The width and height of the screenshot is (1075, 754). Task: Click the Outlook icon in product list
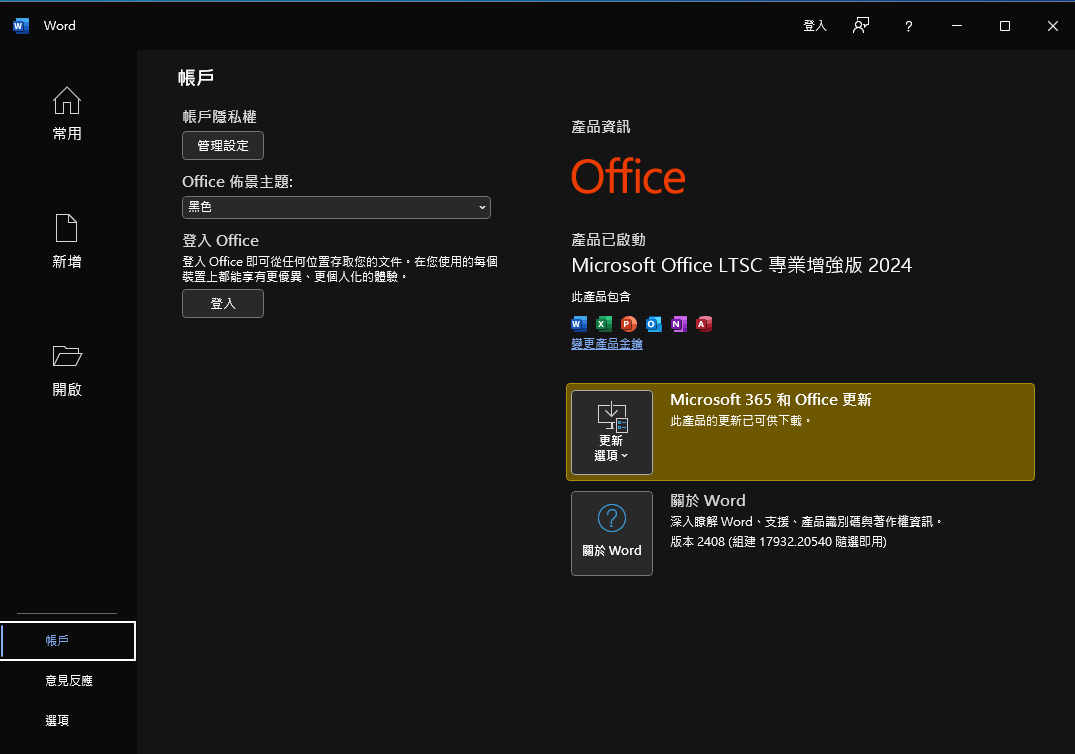[654, 323]
